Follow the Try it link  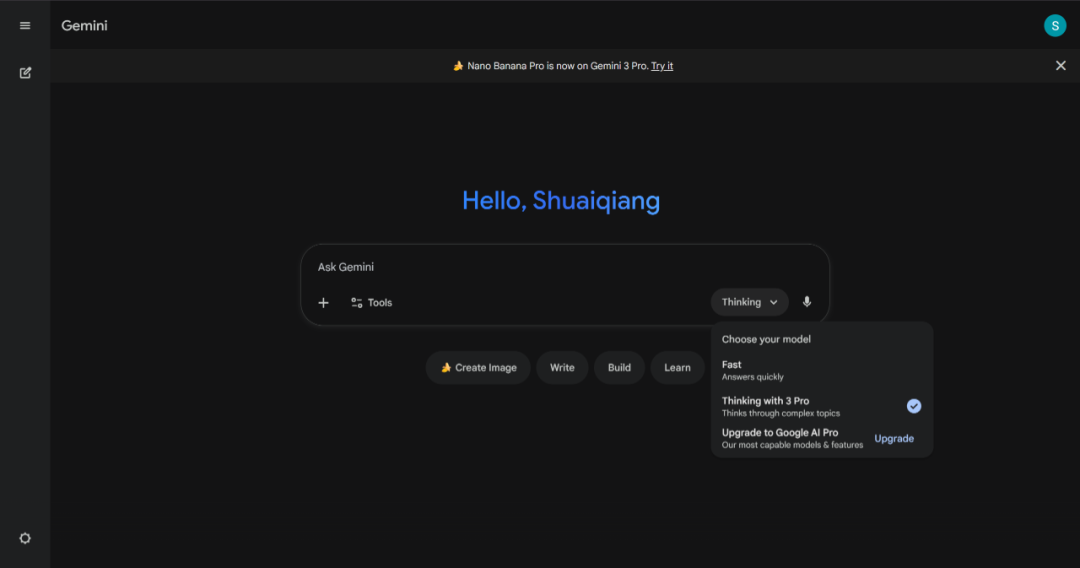pyautogui.click(x=662, y=66)
